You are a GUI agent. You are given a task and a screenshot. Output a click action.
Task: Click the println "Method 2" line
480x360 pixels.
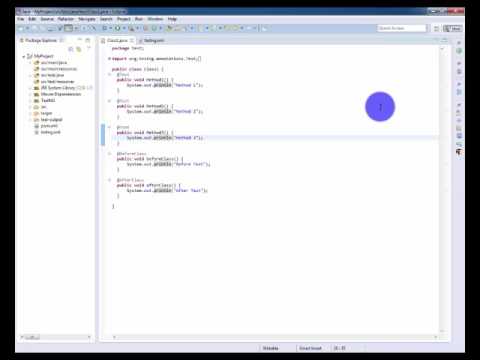[x=165, y=111]
